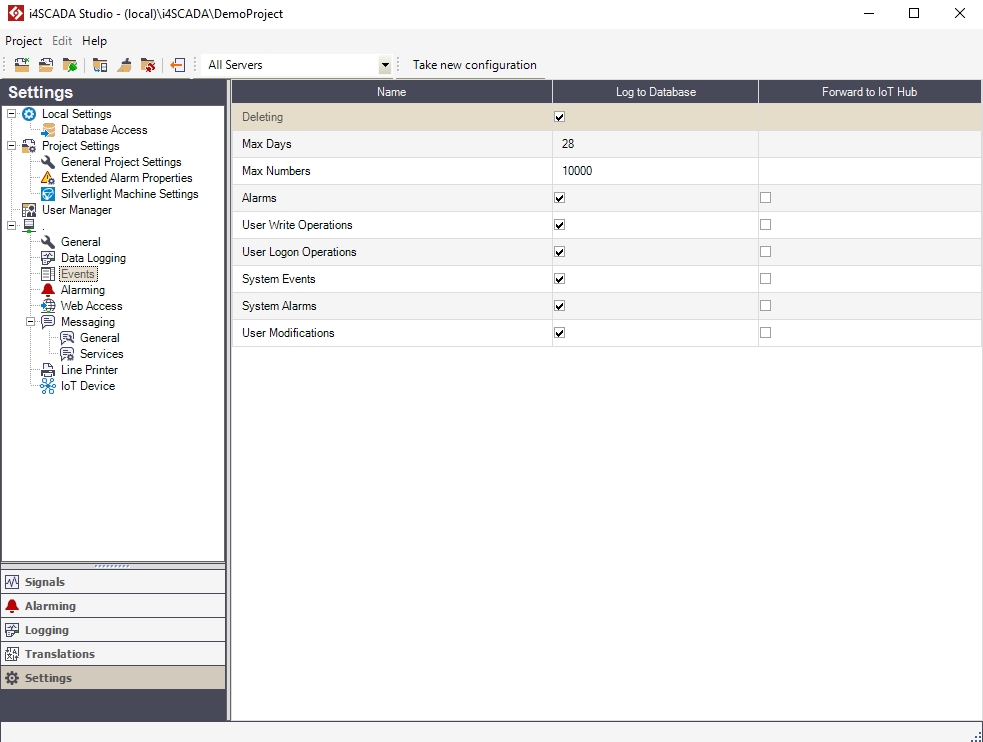
Task: Click the red Alarming bell tree icon
Action: tap(48, 290)
